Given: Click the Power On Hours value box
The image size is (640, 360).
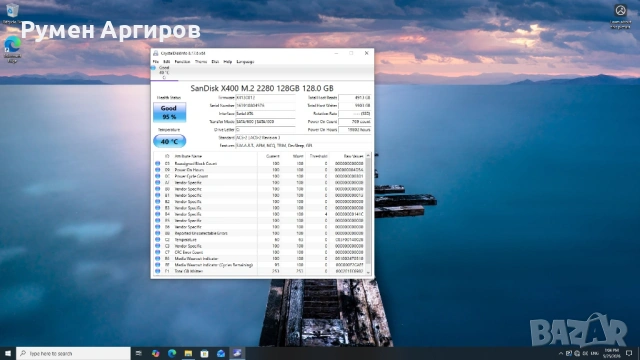Looking at the screenshot, I should (355, 129).
